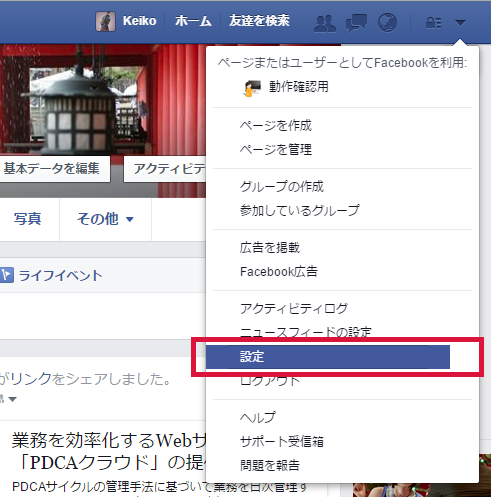Open Keiko's profile picture thumbnail
The height and width of the screenshot is (497, 491).
pyautogui.click(x=106, y=21)
